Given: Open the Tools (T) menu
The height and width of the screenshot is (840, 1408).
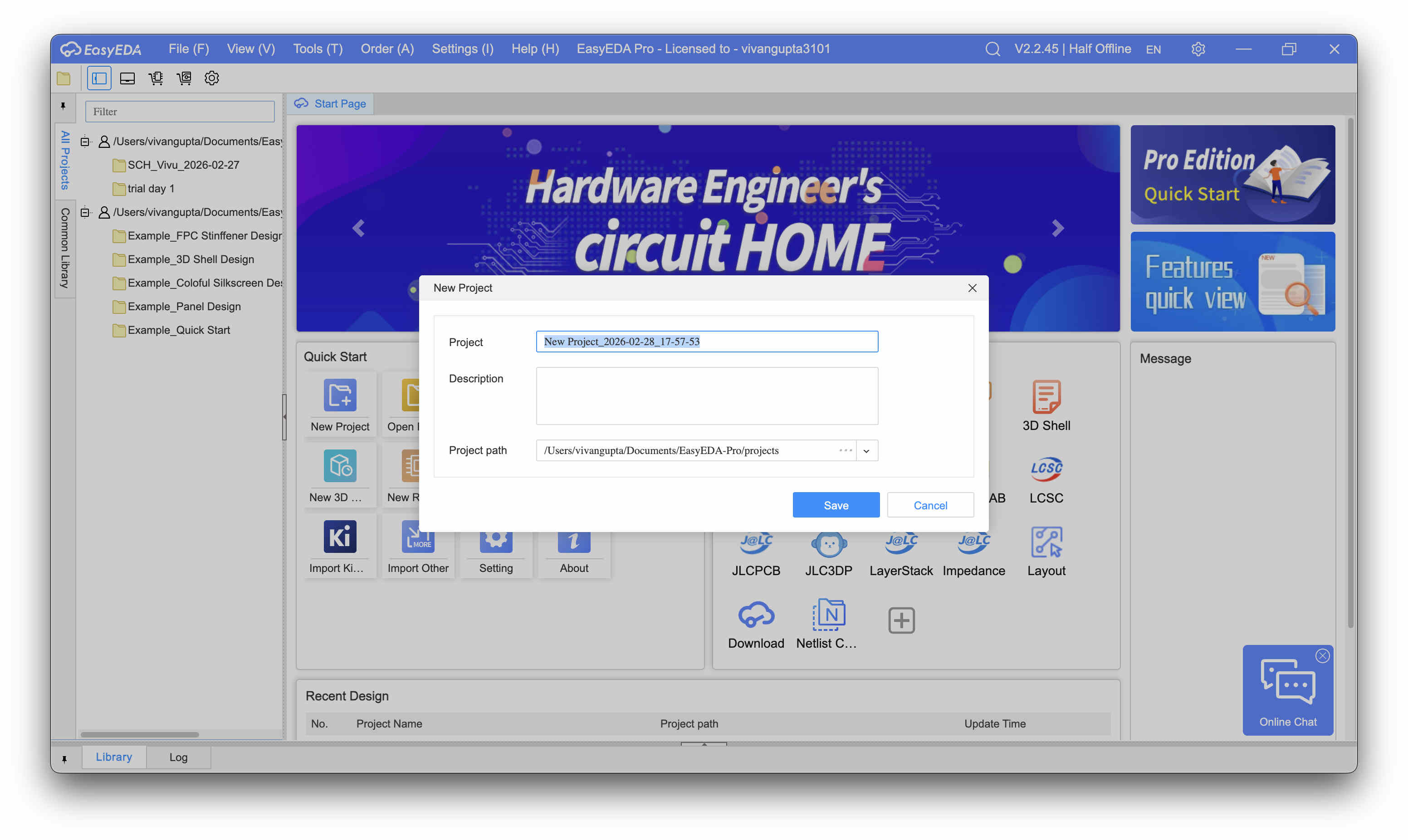Looking at the screenshot, I should 318,49.
